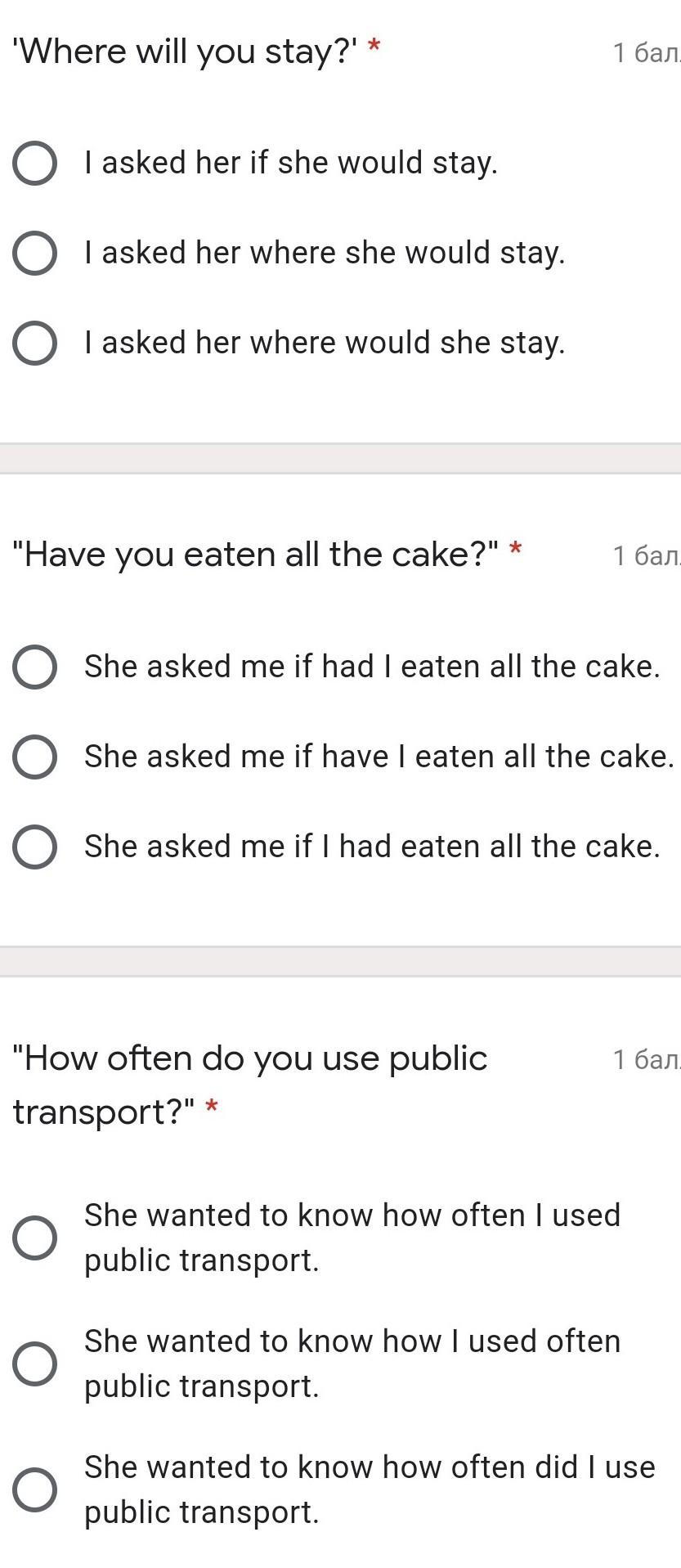
Task: Click the points label beside the cake question
Action: tap(646, 557)
